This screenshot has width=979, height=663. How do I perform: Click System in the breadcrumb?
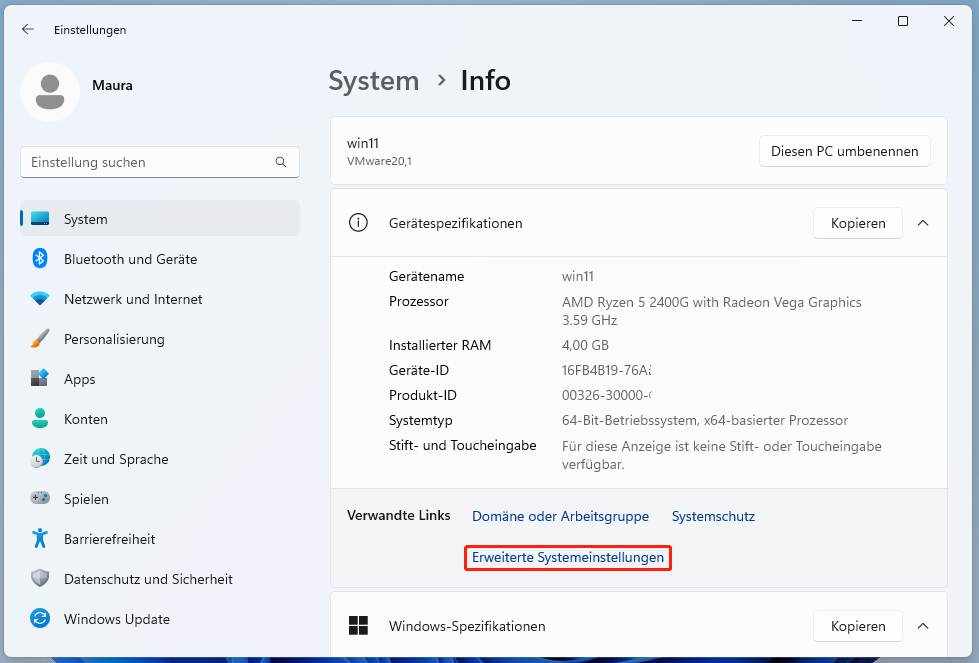click(x=373, y=81)
